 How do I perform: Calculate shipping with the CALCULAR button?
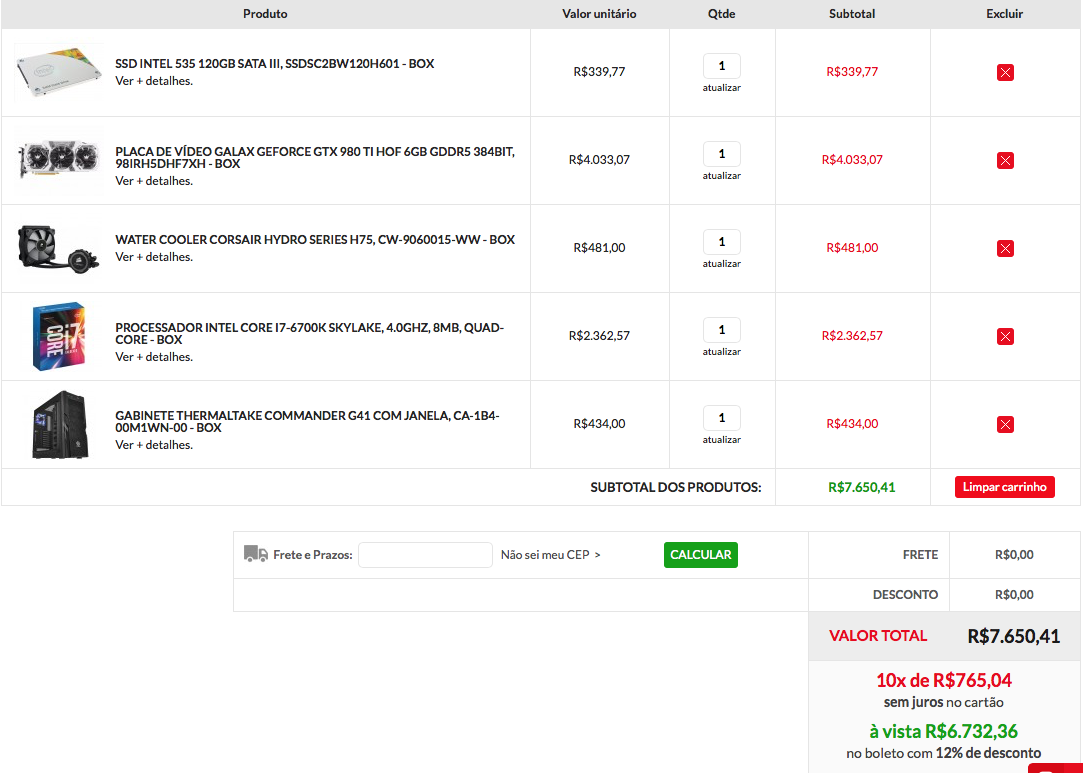700,555
